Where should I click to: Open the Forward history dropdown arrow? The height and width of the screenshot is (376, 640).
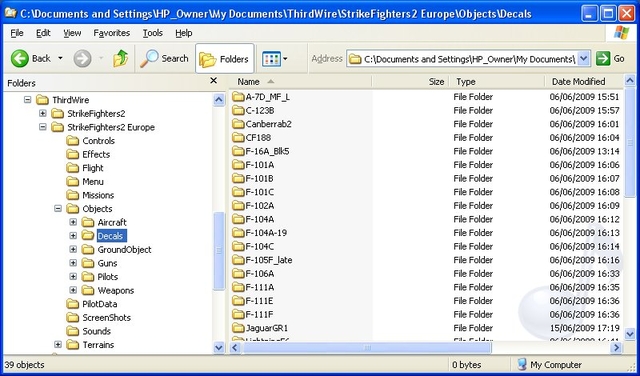click(101, 58)
